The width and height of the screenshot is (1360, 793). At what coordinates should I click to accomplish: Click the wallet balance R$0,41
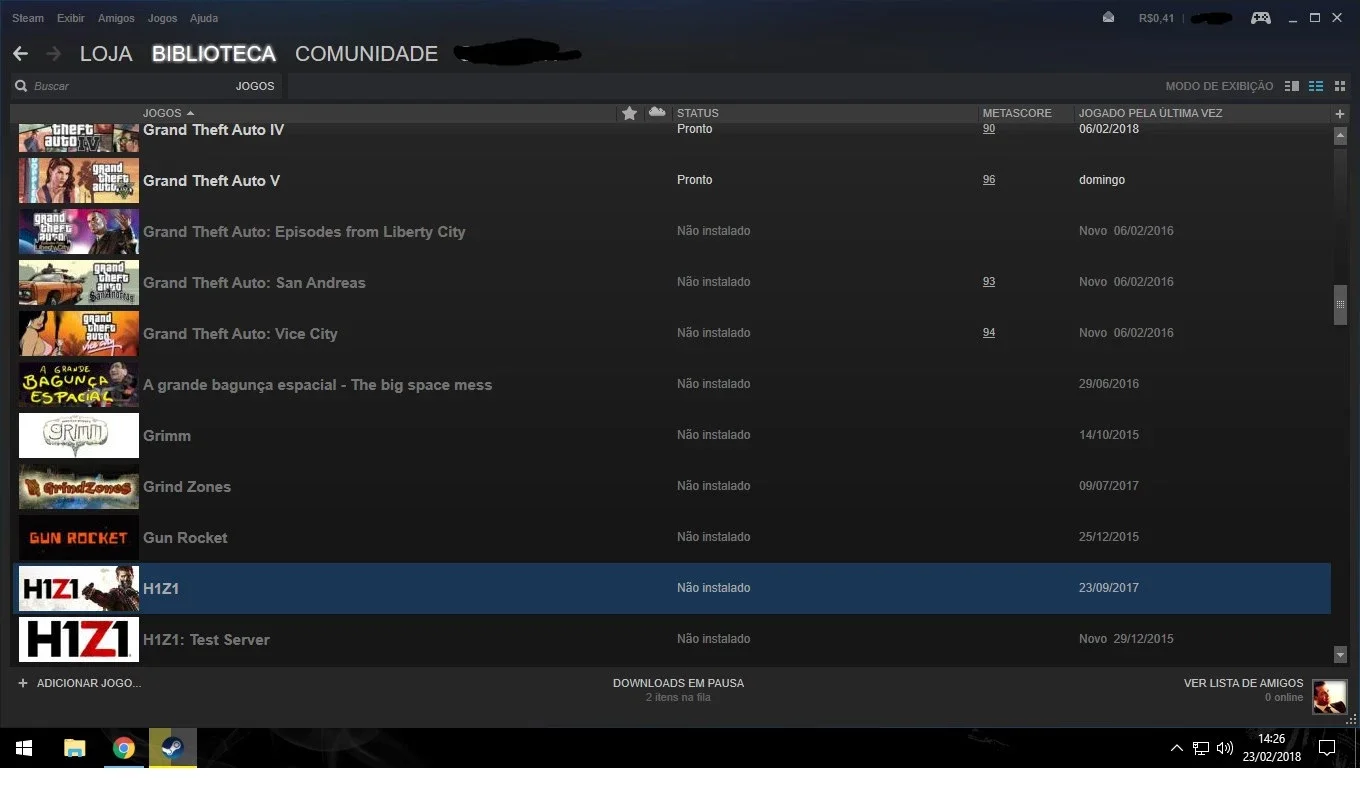[x=1156, y=18]
